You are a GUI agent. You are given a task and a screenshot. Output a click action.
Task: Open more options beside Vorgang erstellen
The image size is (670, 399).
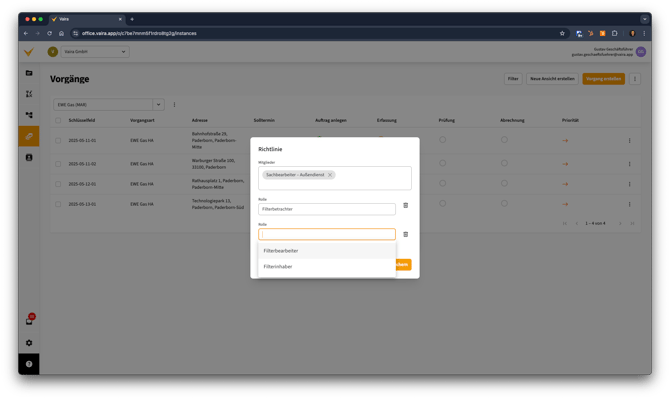coord(635,79)
